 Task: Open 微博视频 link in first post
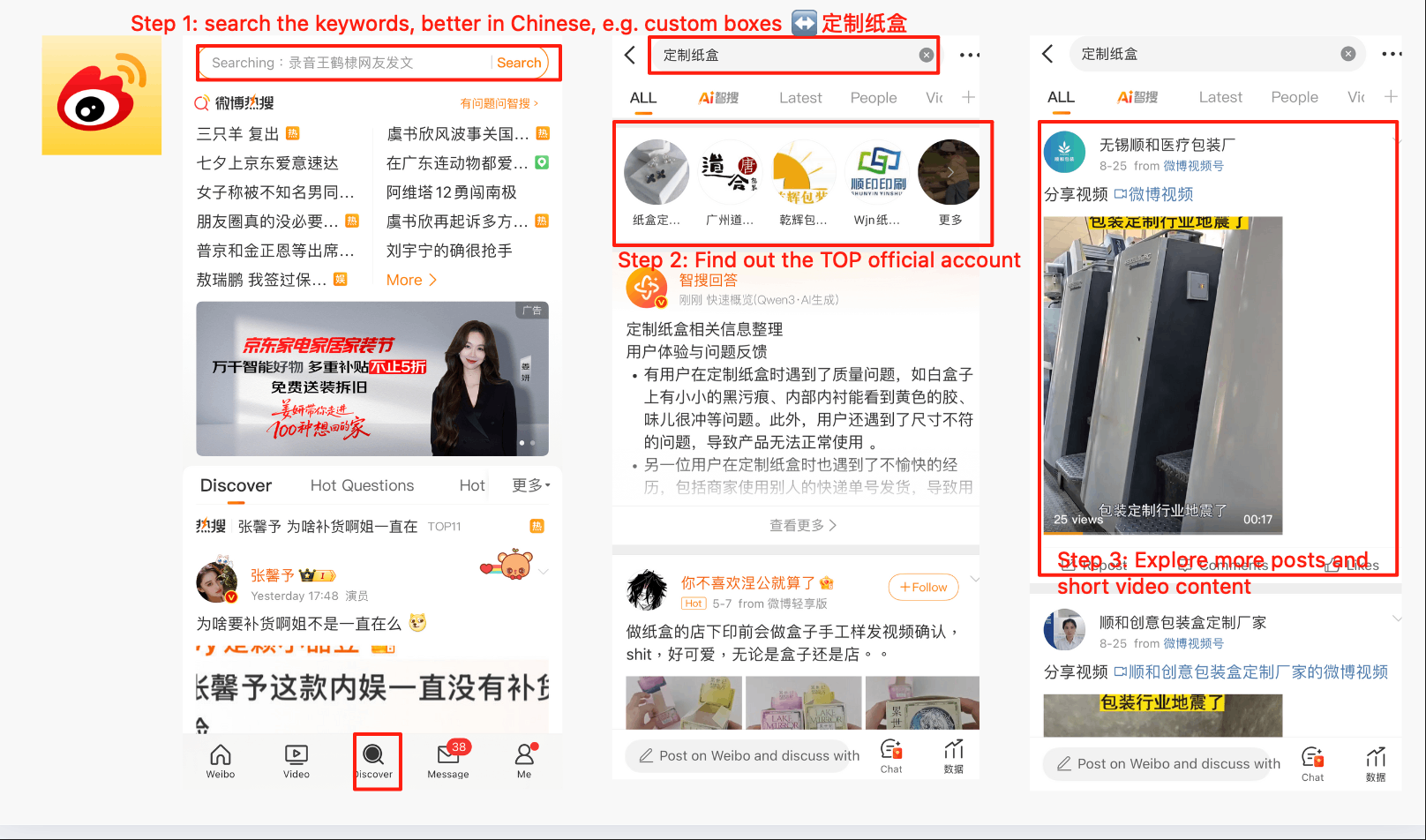pyautogui.click(x=1154, y=194)
